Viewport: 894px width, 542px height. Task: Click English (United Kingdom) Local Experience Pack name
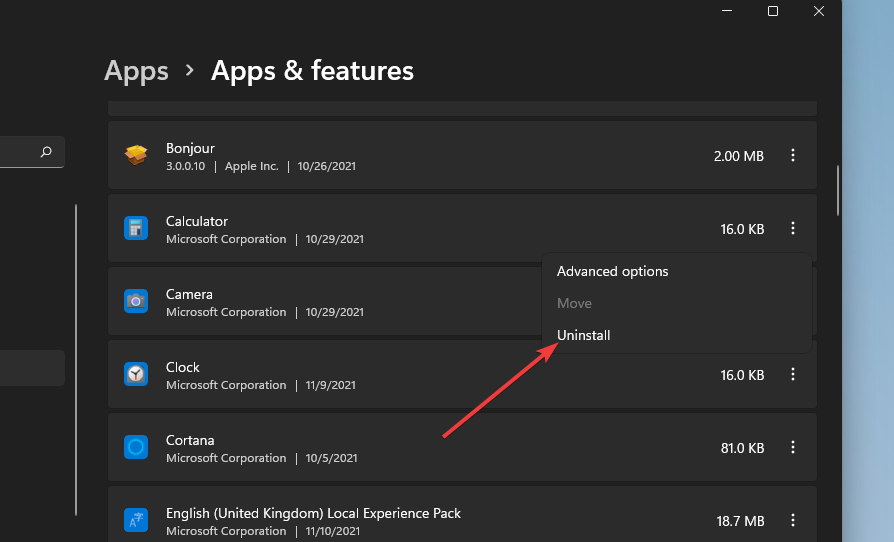click(x=313, y=513)
